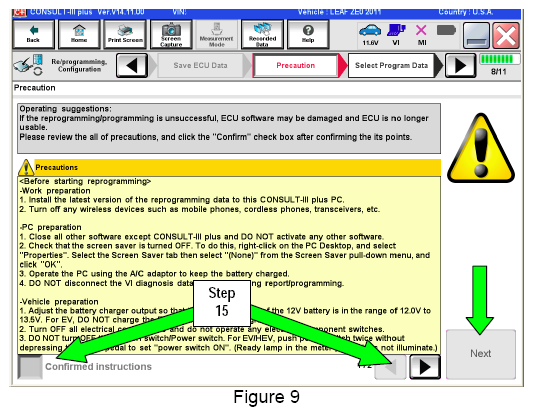Click the Next button
This screenshot has width=533, height=416.
481,354
